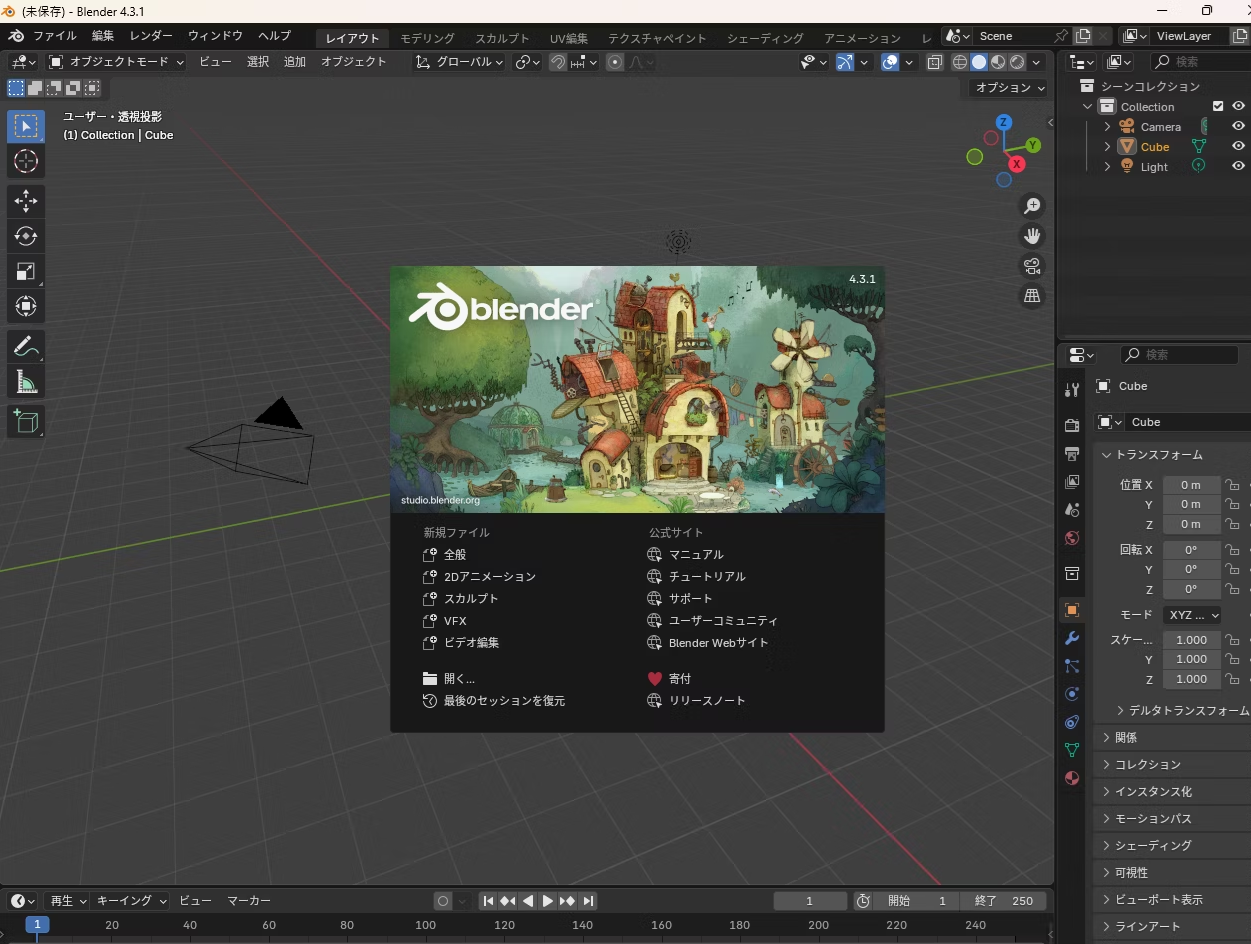The height and width of the screenshot is (944, 1251).
Task: Open the Options dropdown
Action: pos(1010,88)
